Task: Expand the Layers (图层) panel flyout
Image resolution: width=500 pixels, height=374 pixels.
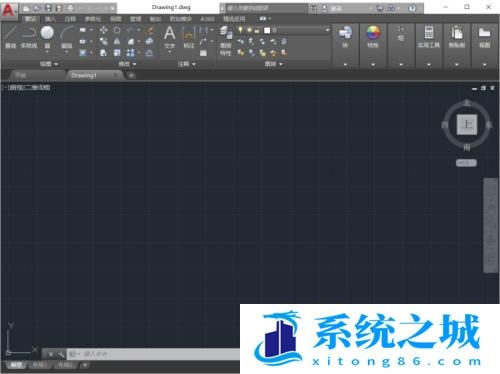Action: [x=274, y=64]
